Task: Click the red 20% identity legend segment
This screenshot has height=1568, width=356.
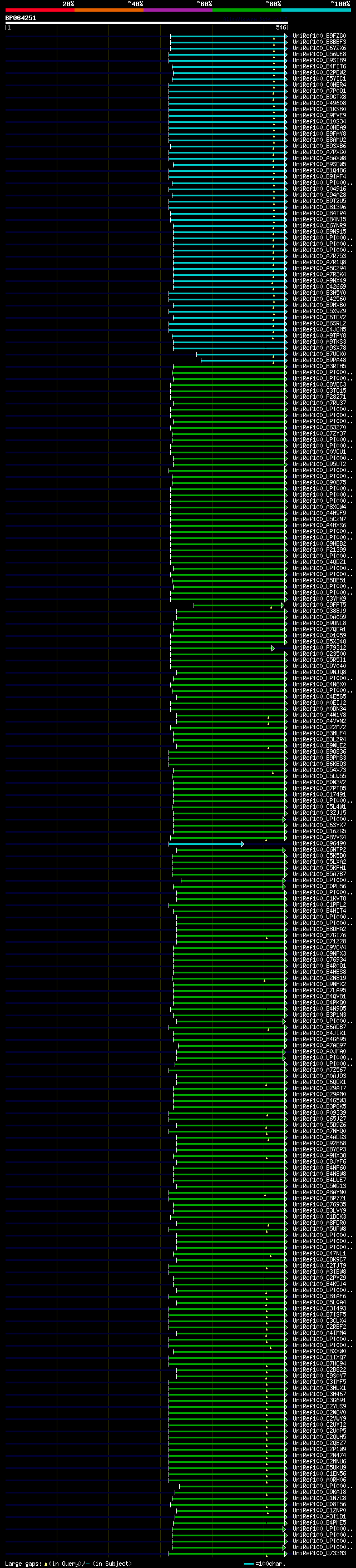Action: (x=39, y=10)
